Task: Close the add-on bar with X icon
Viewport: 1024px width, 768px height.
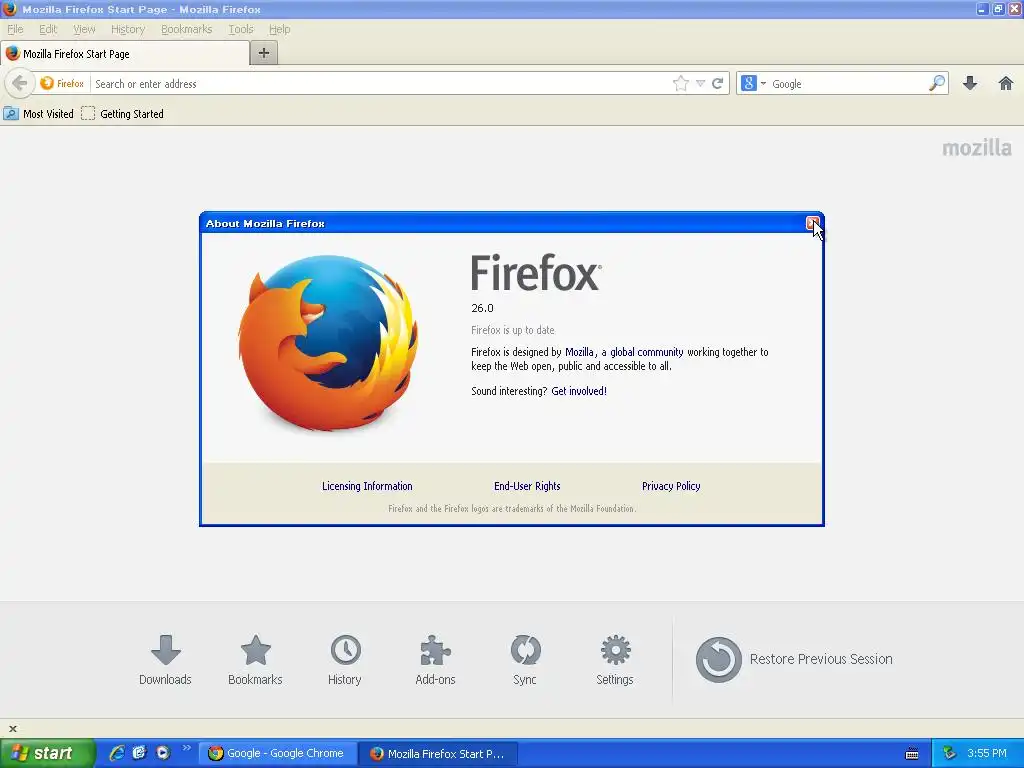Action: pyautogui.click(x=12, y=728)
